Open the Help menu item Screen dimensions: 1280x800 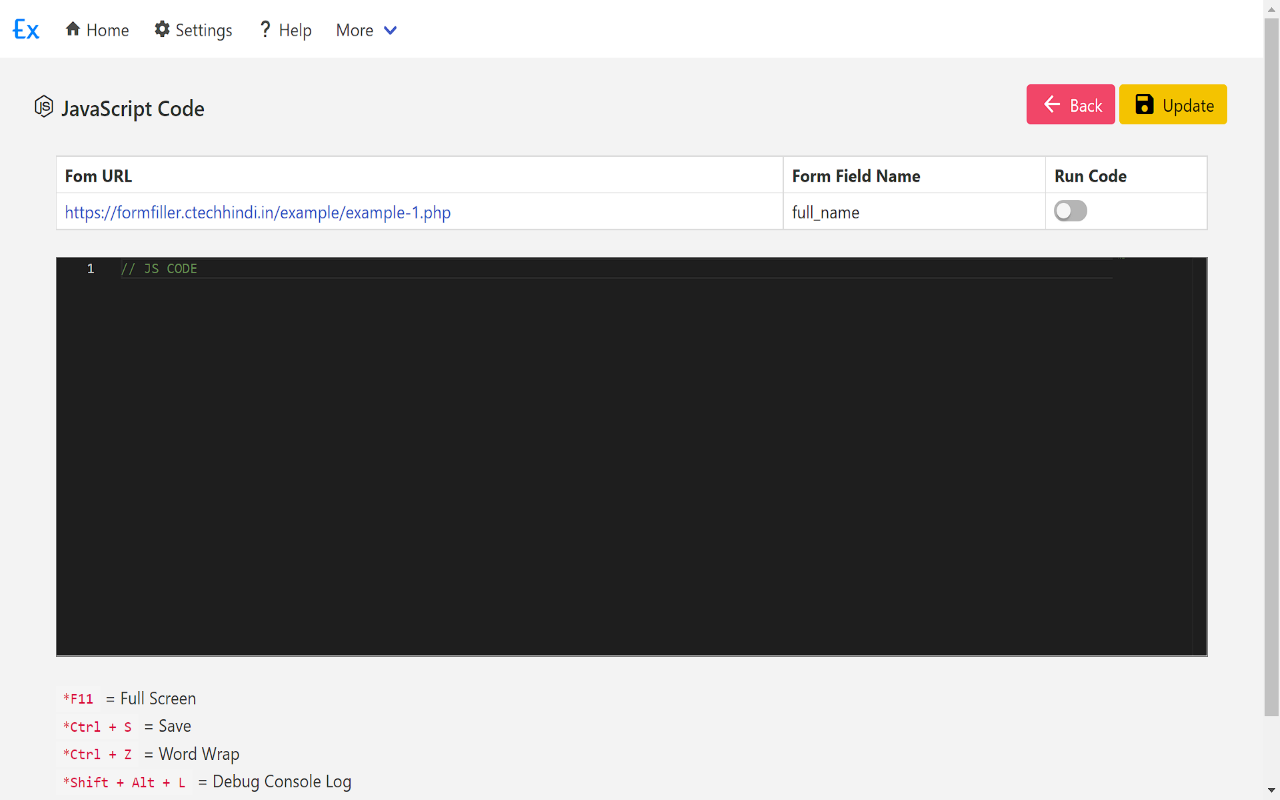(x=285, y=30)
